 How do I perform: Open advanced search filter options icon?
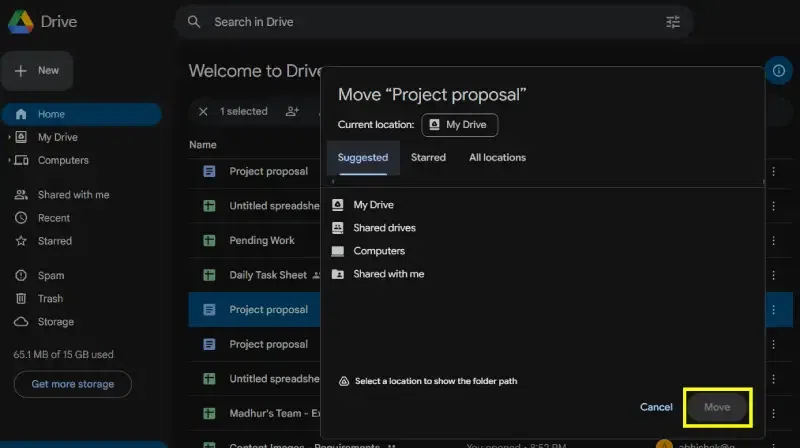click(673, 22)
